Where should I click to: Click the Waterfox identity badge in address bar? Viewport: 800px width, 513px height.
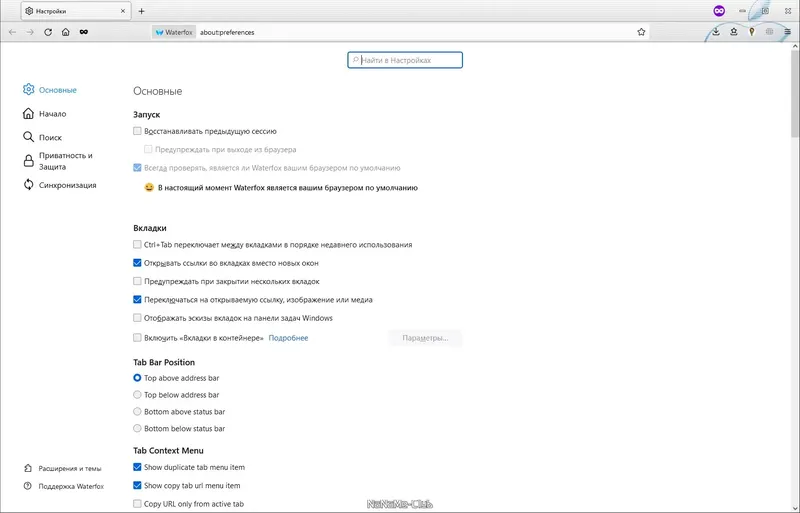point(174,32)
